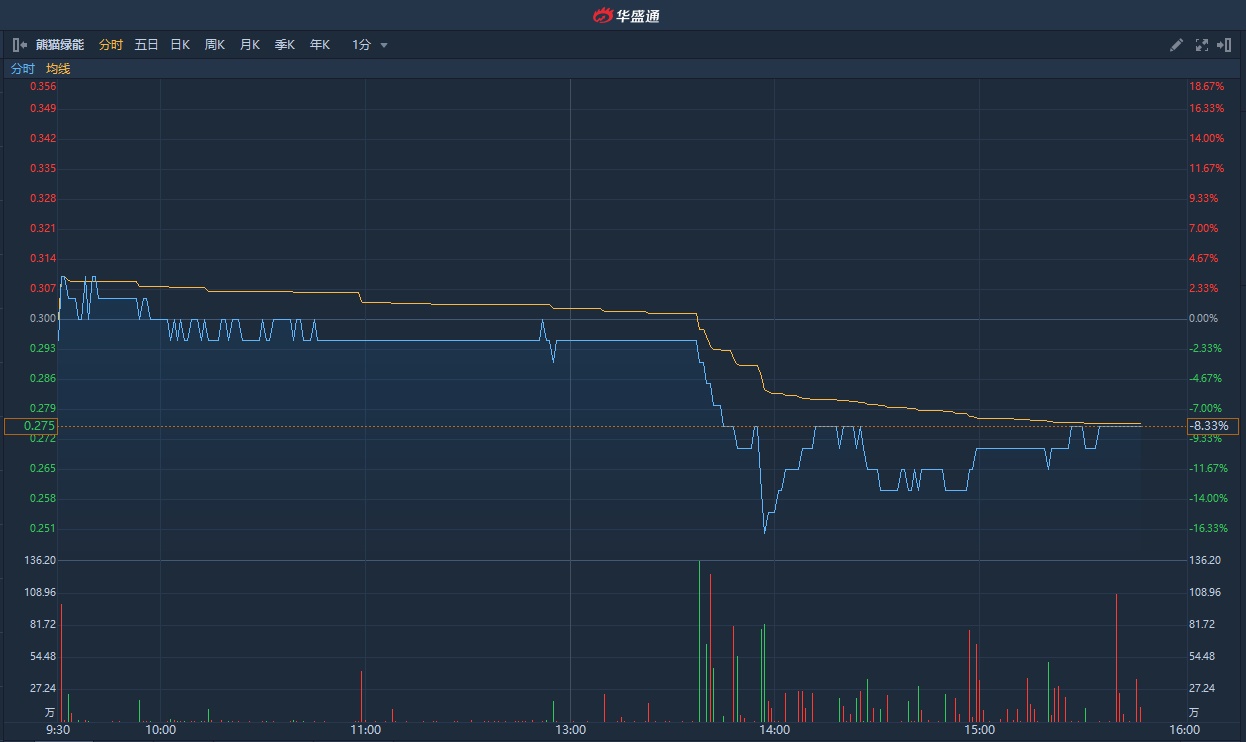This screenshot has height=742, width=1246.
Task: Click the 16:00 time axis label
Action: (1184, 730)
